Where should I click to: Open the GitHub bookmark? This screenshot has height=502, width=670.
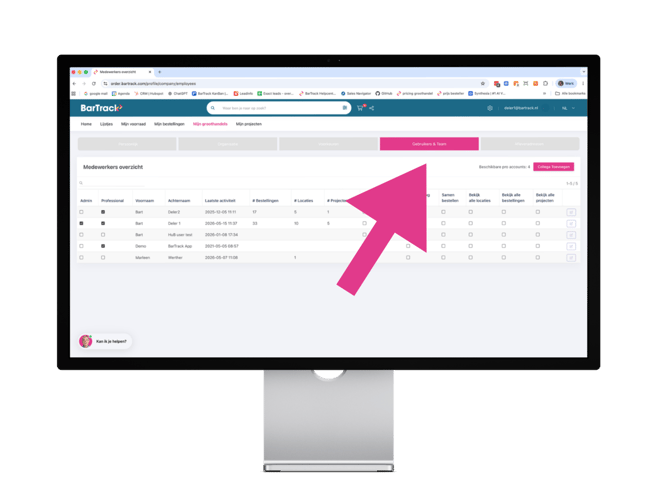384,93
